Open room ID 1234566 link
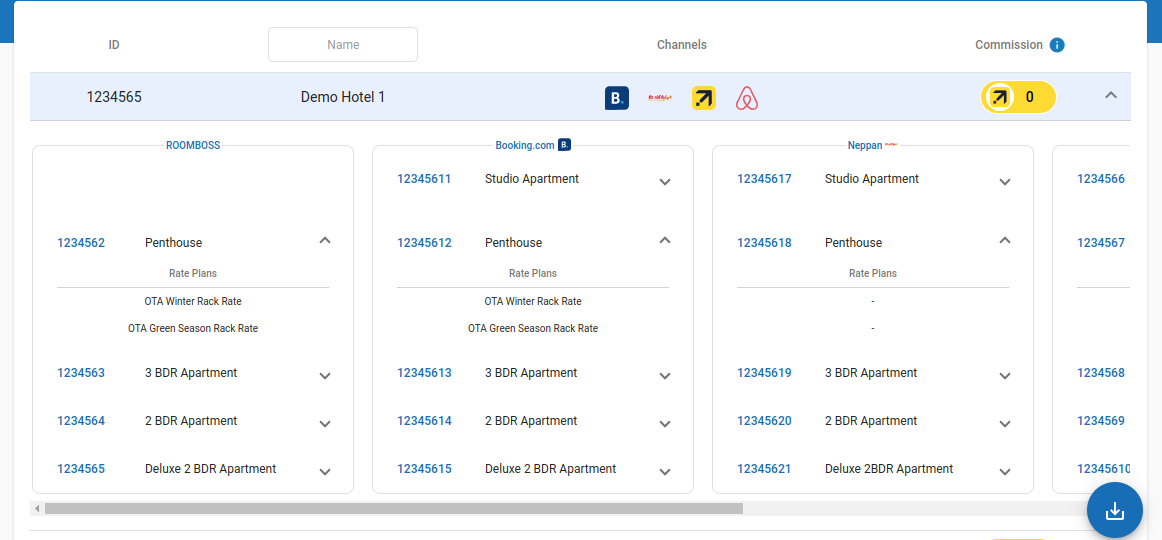This screenshot has height=540, width=1162. [x=1100, y=179]
